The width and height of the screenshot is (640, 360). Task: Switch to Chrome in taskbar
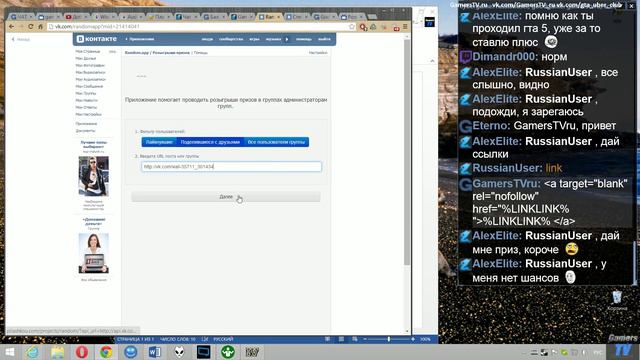106,352
